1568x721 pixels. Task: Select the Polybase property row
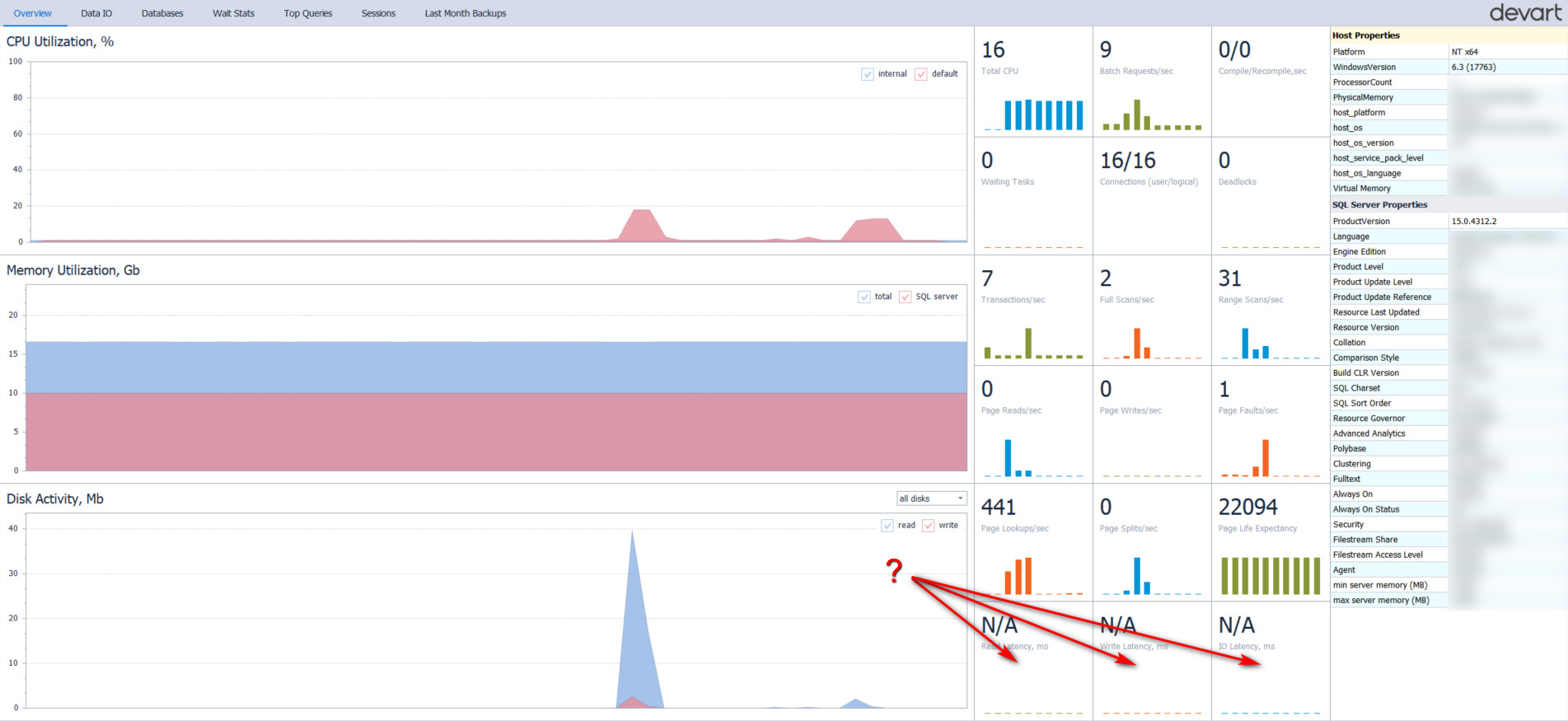(x=1449, y=449)
